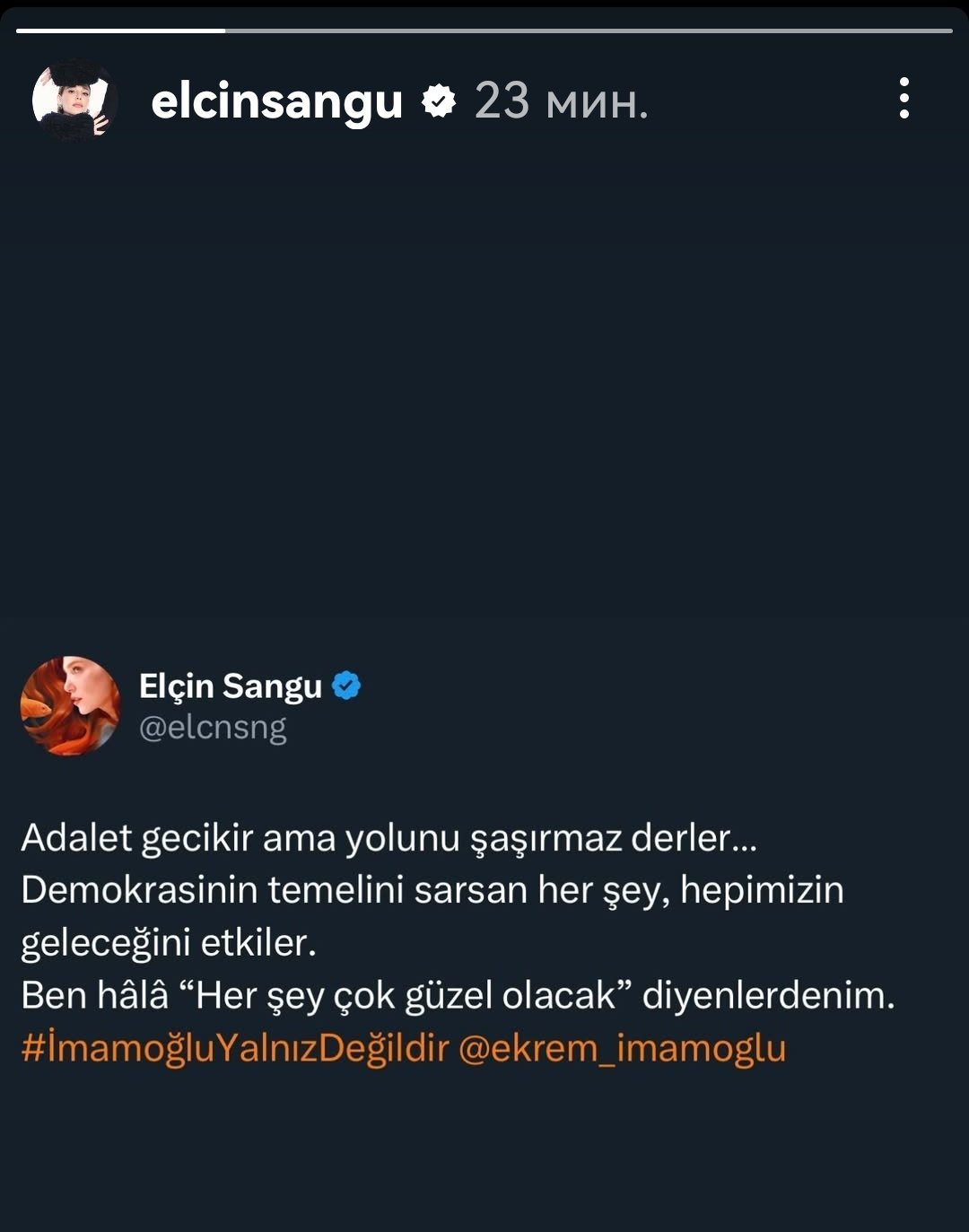The image size is (969, 1232).
Task: Click the unfilled part of story progress bar
Action: coord(589,31)
